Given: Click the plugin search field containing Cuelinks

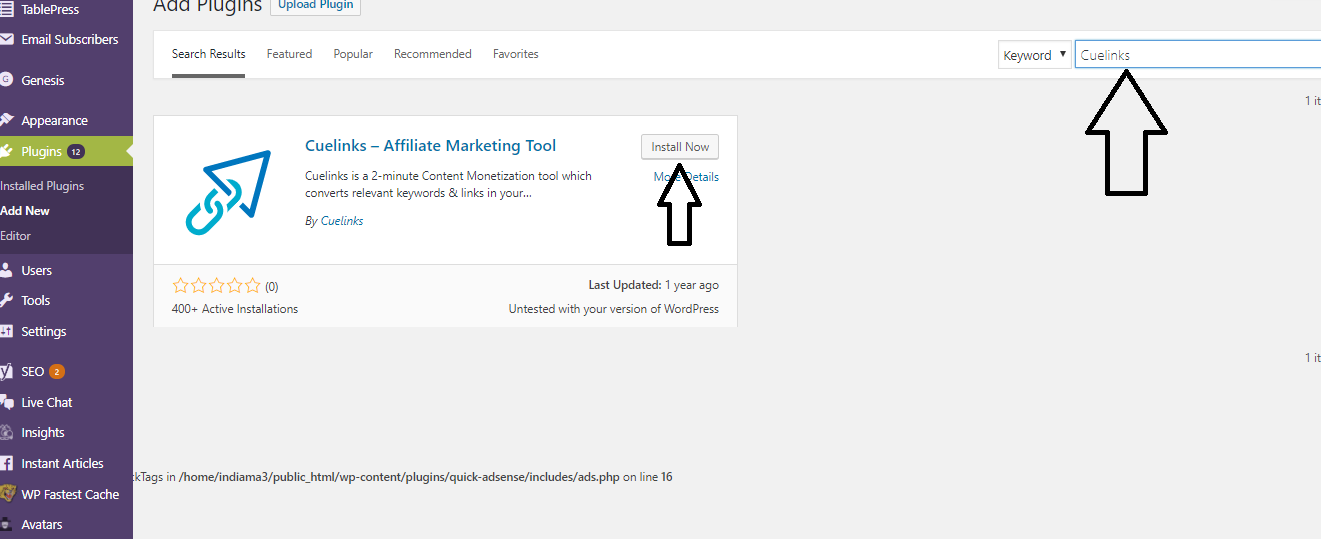Looking at the screenshot, I should tap(1198, 55).
